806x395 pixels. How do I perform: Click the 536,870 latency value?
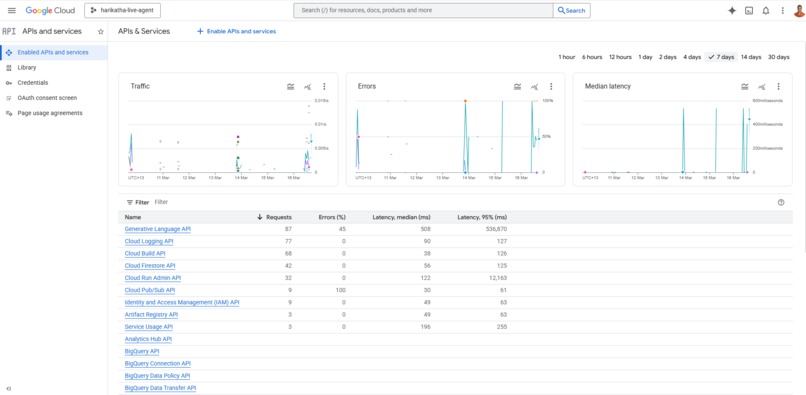click(x=497, y=229)
